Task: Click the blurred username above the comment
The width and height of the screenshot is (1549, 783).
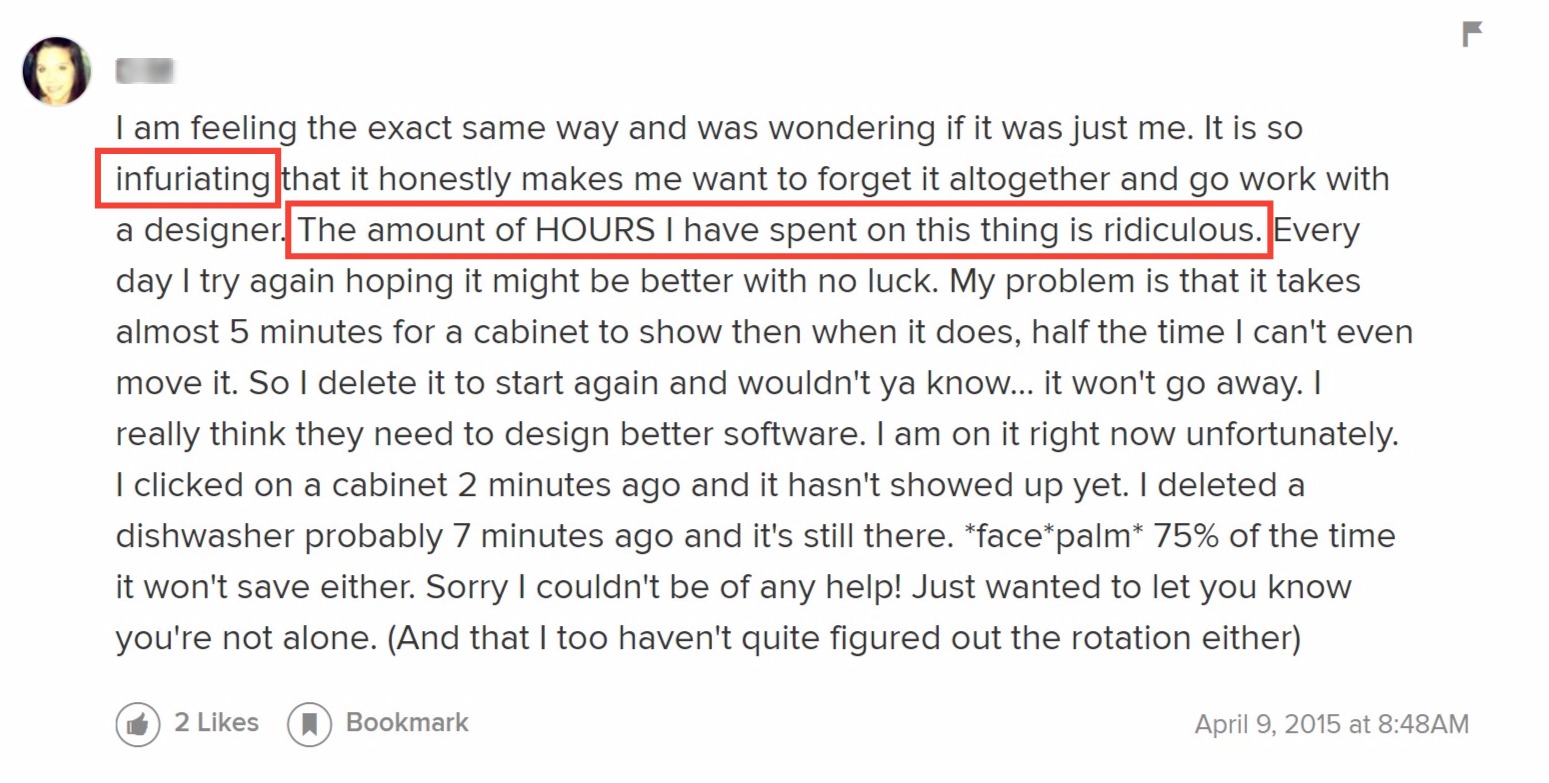Action: (145, 71)
